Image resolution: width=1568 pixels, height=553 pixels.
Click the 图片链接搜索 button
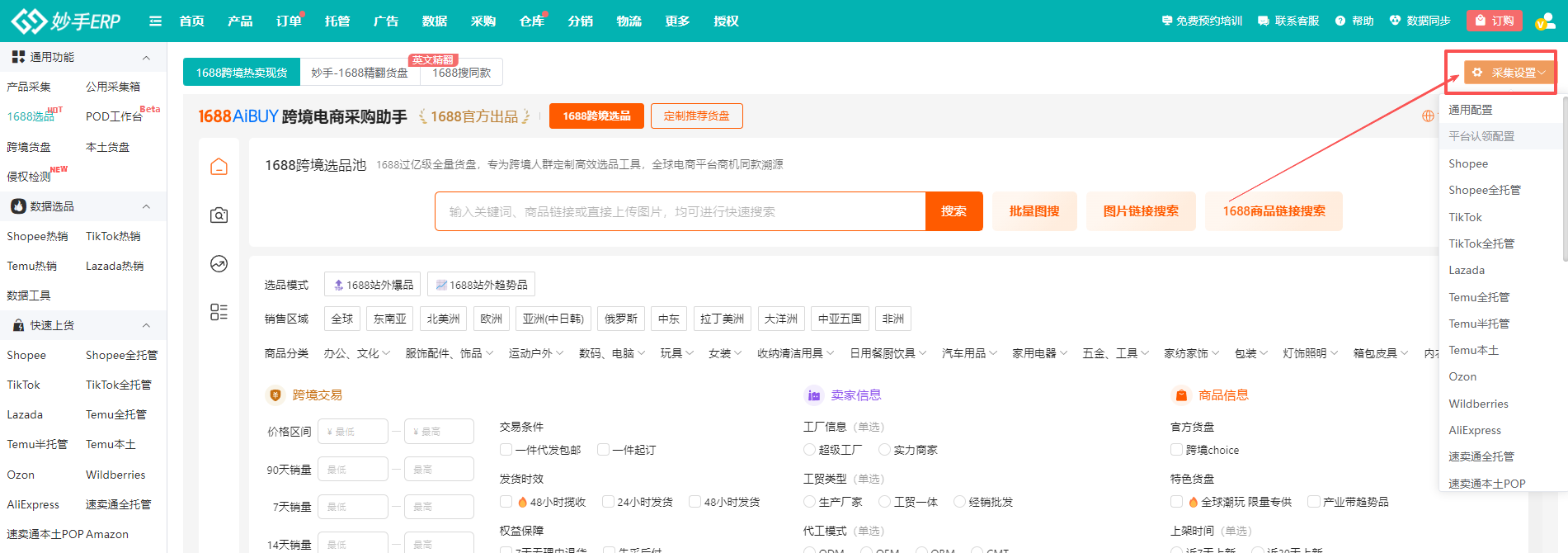1141,211
